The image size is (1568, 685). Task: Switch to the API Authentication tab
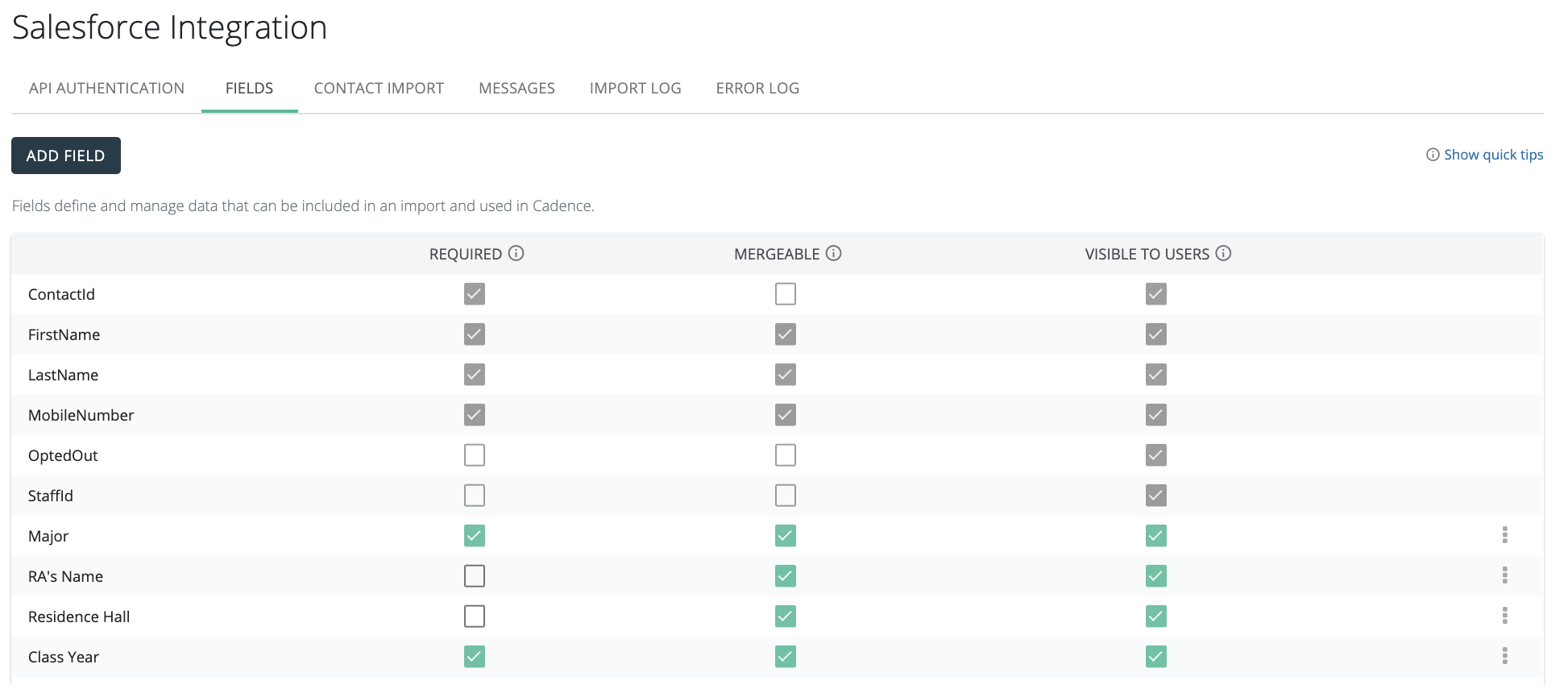point(106,89)
